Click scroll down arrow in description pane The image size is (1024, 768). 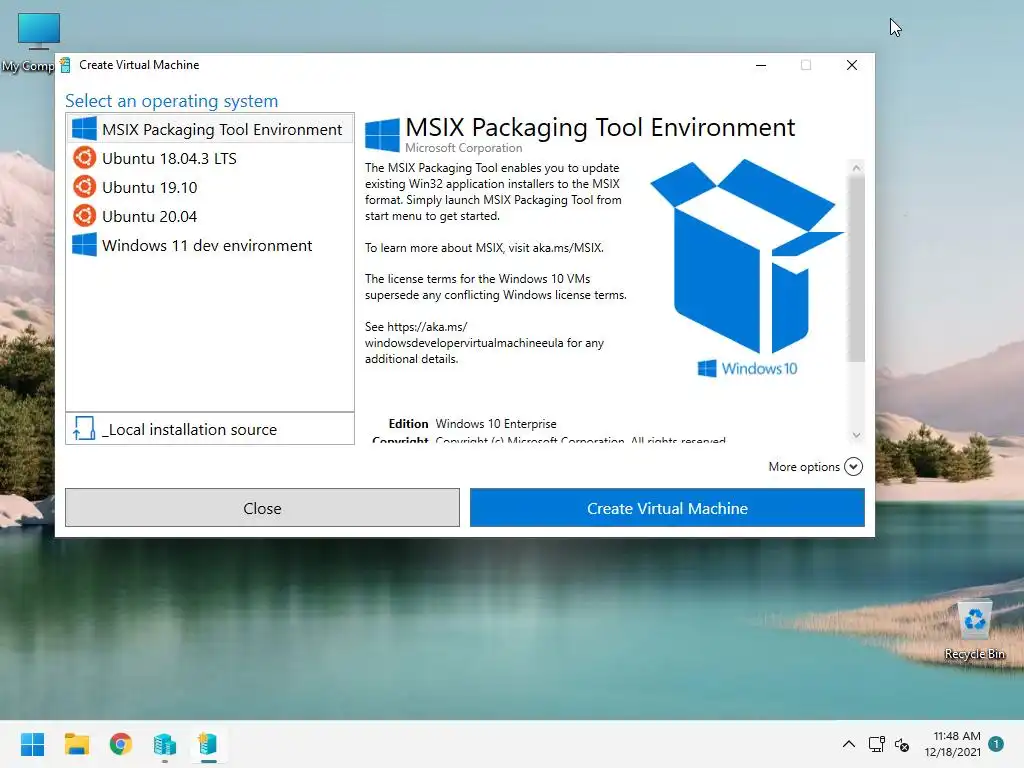pos(856,435)
